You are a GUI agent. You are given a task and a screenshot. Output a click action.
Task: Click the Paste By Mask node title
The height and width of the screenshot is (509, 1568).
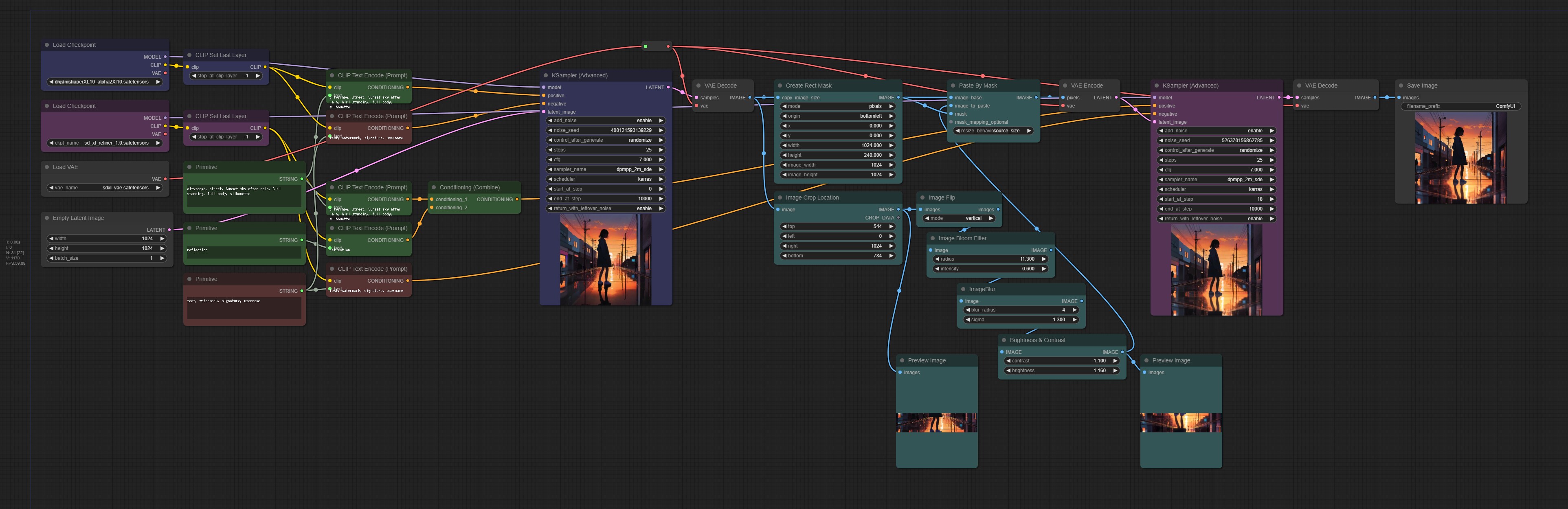tap(977, 86)
